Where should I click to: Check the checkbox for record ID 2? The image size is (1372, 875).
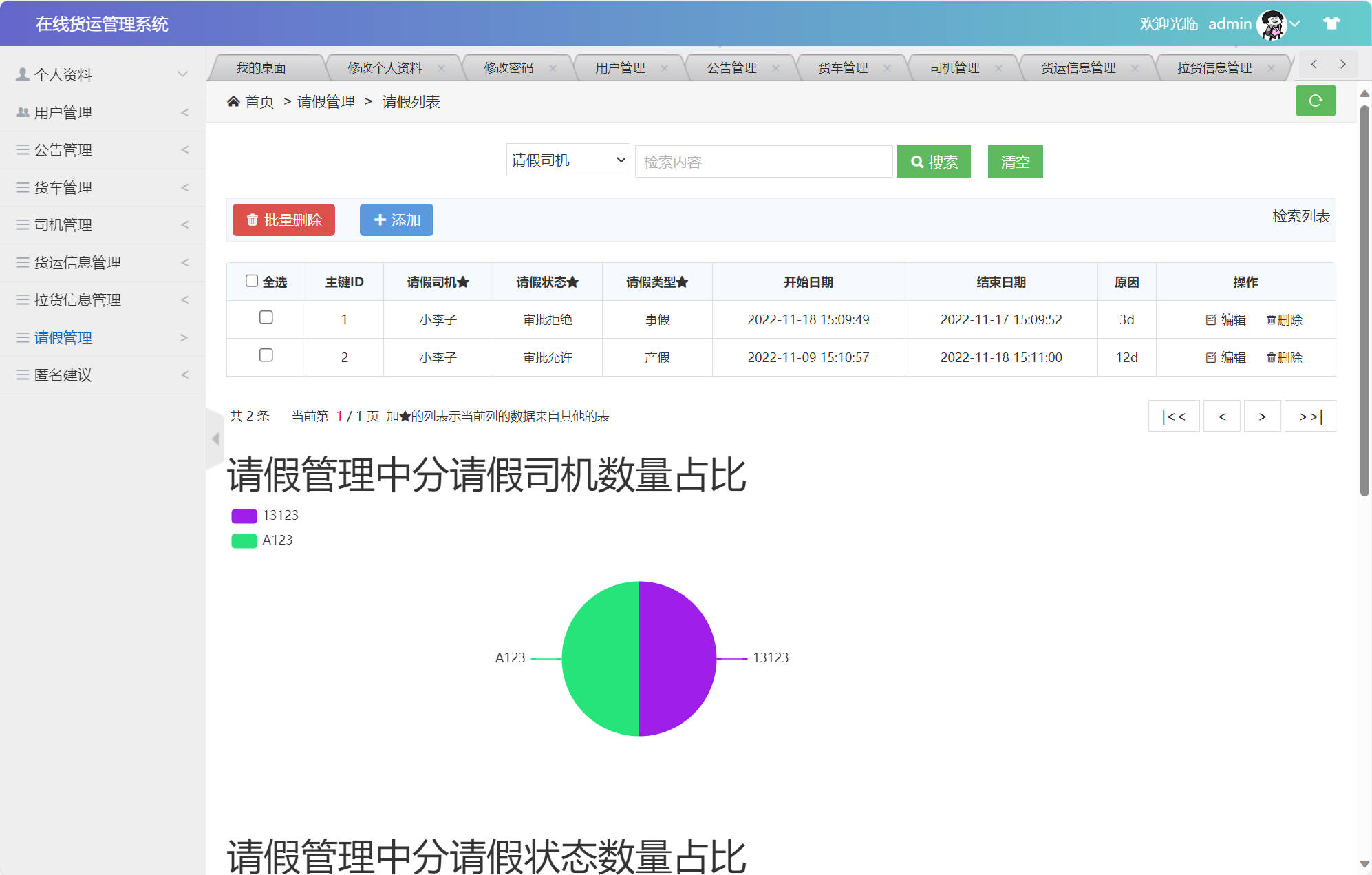pyautogui.click(x=266, y=356)
